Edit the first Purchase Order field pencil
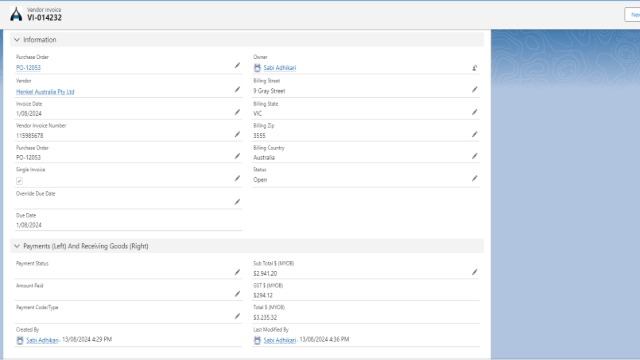Screen dimensions: 640x360 [x=237, y=65]
